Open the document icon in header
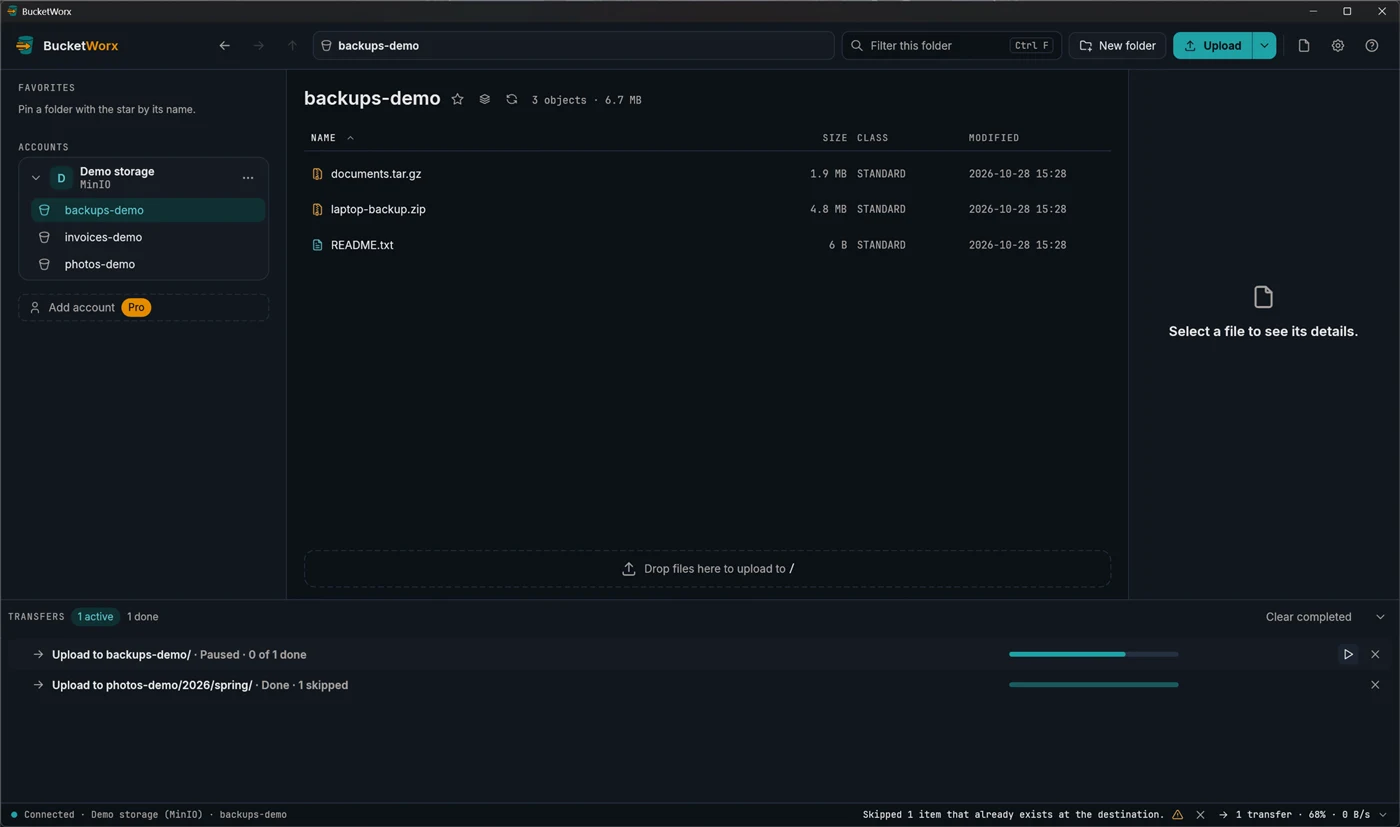Viewport: 1400px width, 827px height. pyautogui.click(x=1304, y=46)
